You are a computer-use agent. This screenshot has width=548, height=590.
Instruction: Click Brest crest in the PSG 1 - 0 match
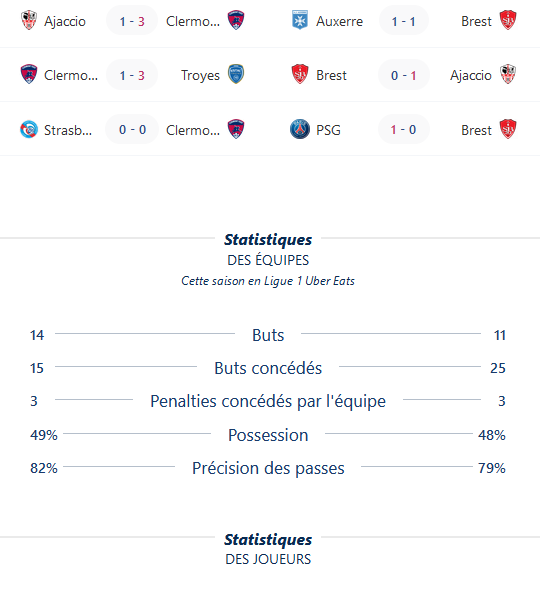tap(508, 129)
